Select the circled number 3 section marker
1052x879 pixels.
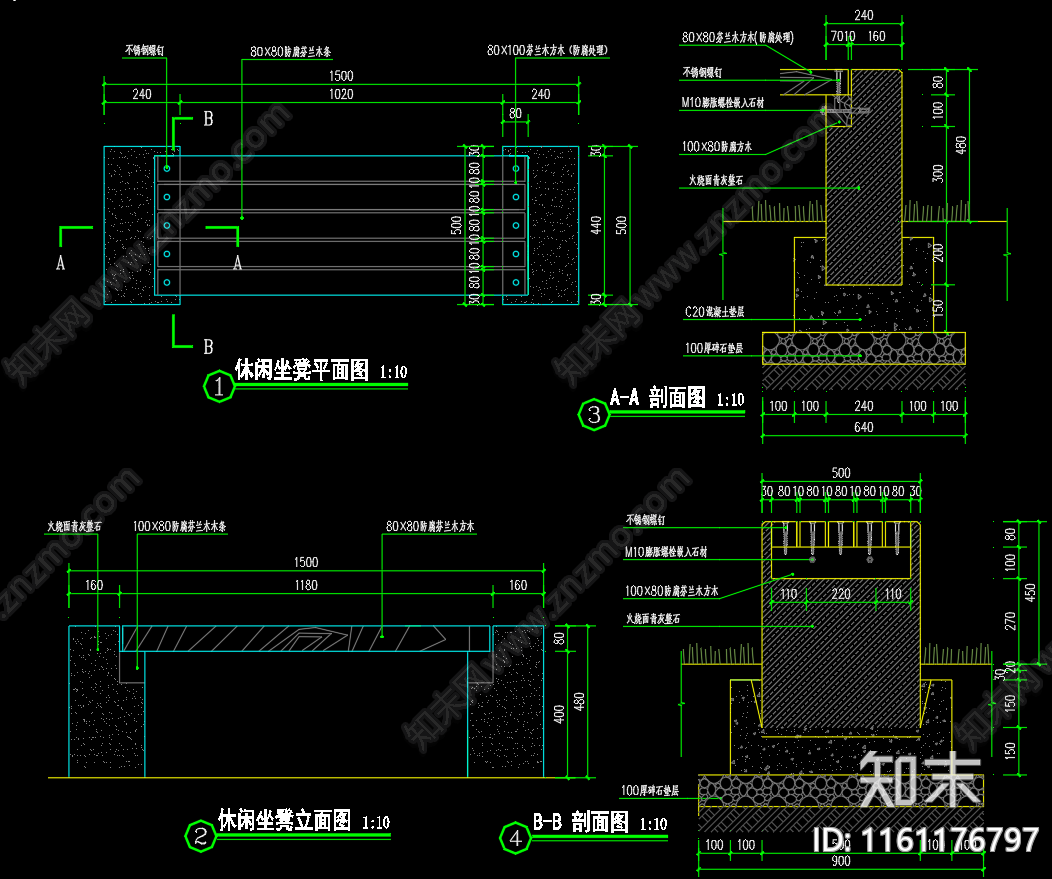(x=594, y=414)
